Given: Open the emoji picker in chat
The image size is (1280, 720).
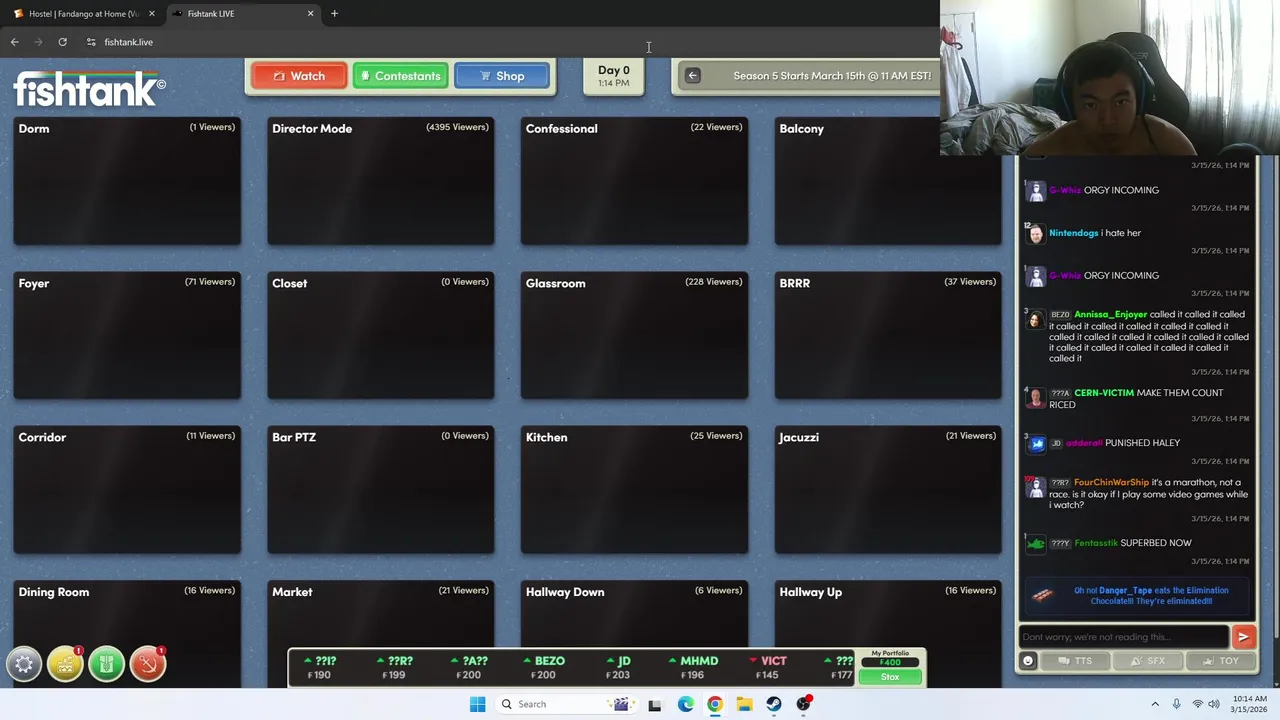Looking at the screenshot, I should 1028,661.
